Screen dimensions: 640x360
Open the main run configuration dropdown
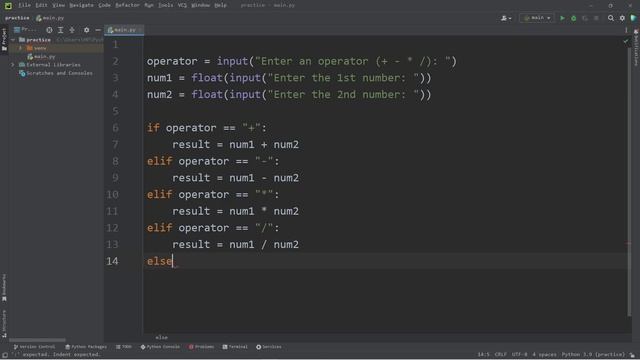537,18
